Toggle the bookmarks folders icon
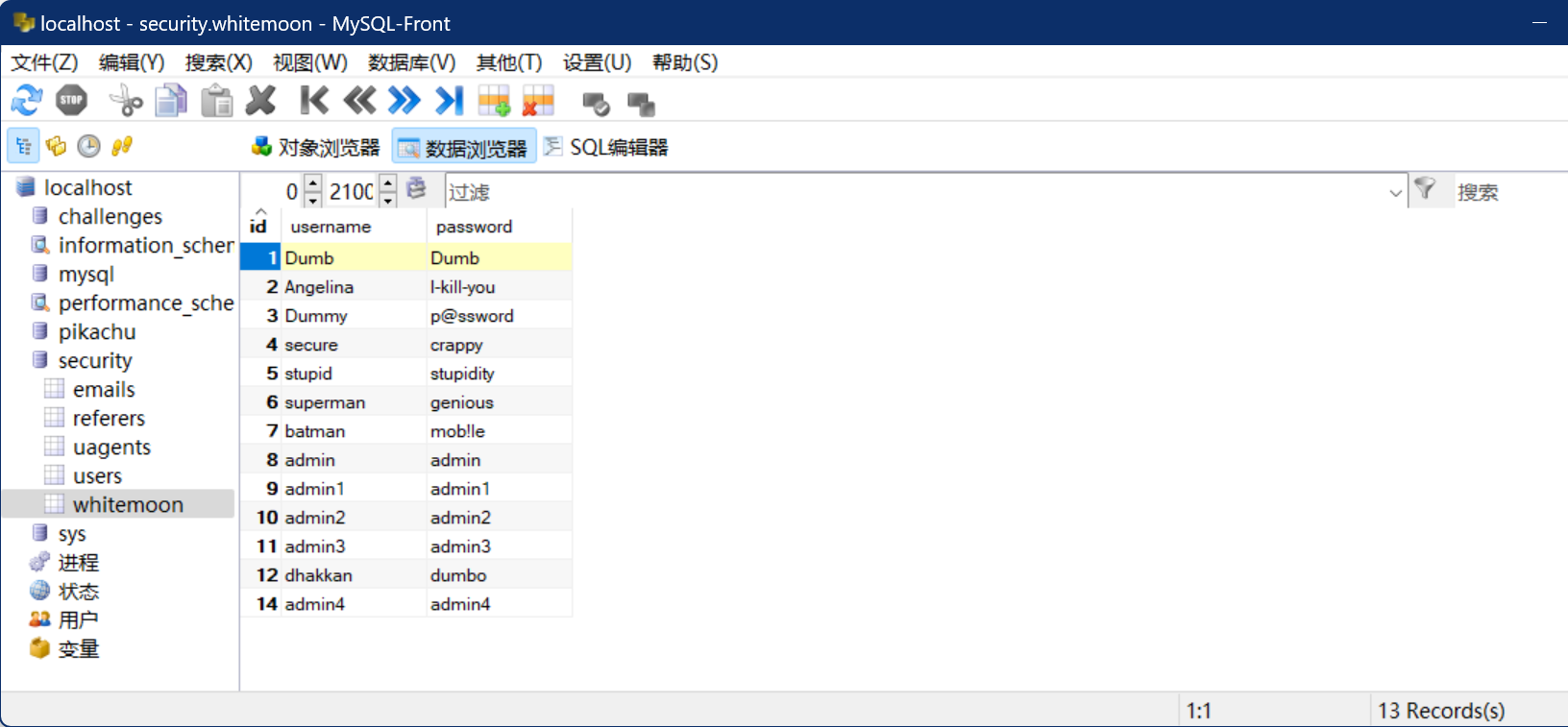 pyautogui.click(x=57, y=146)
